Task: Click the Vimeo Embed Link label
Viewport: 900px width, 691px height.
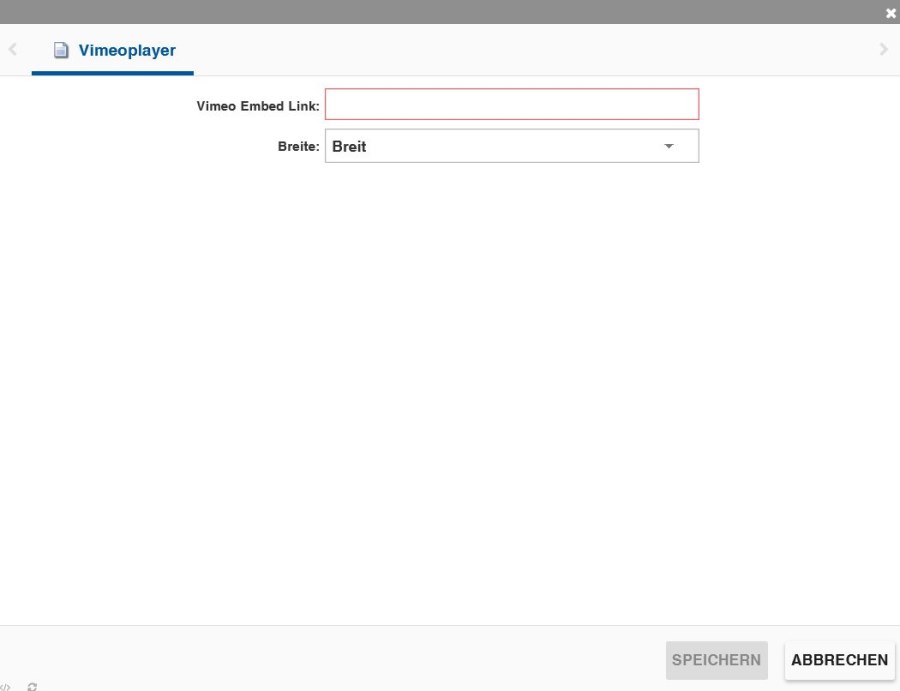Action: (x=258, y=106)
